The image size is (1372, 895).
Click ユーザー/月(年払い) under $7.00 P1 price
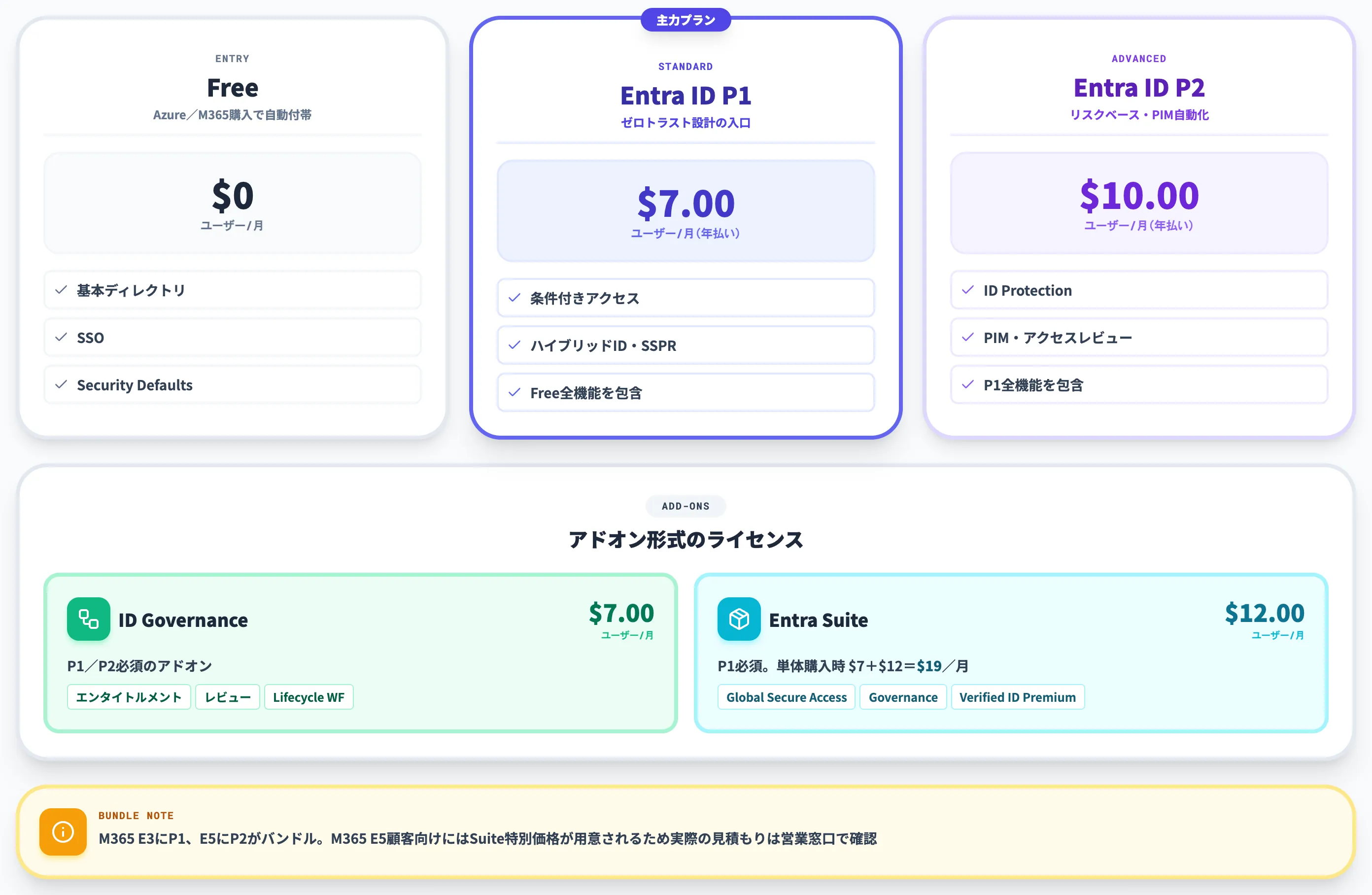pyautogui.click(x=686, y=234)
